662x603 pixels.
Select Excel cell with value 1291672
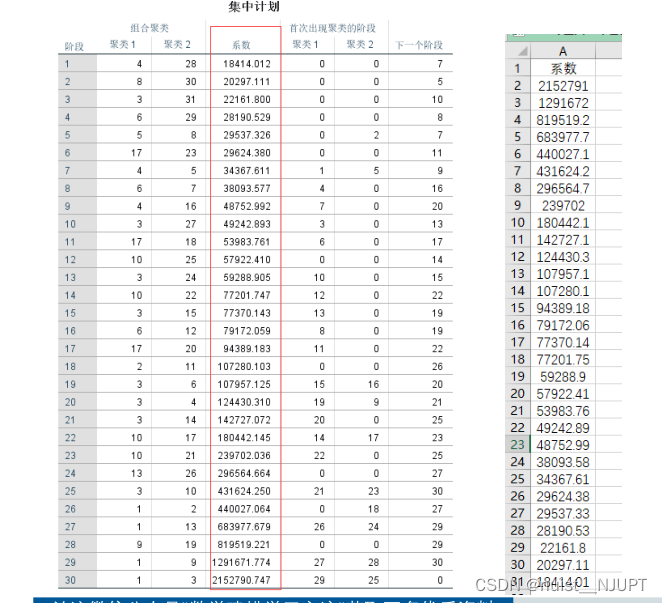coord(563,103)
